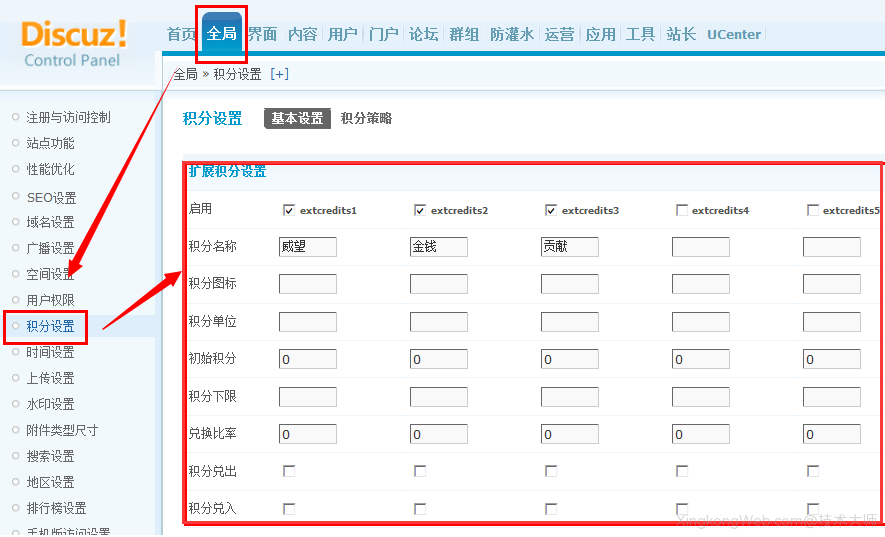Open the 论坛 top menu
The width and height of the screenshot is (885, 537).
pos(423,34)
